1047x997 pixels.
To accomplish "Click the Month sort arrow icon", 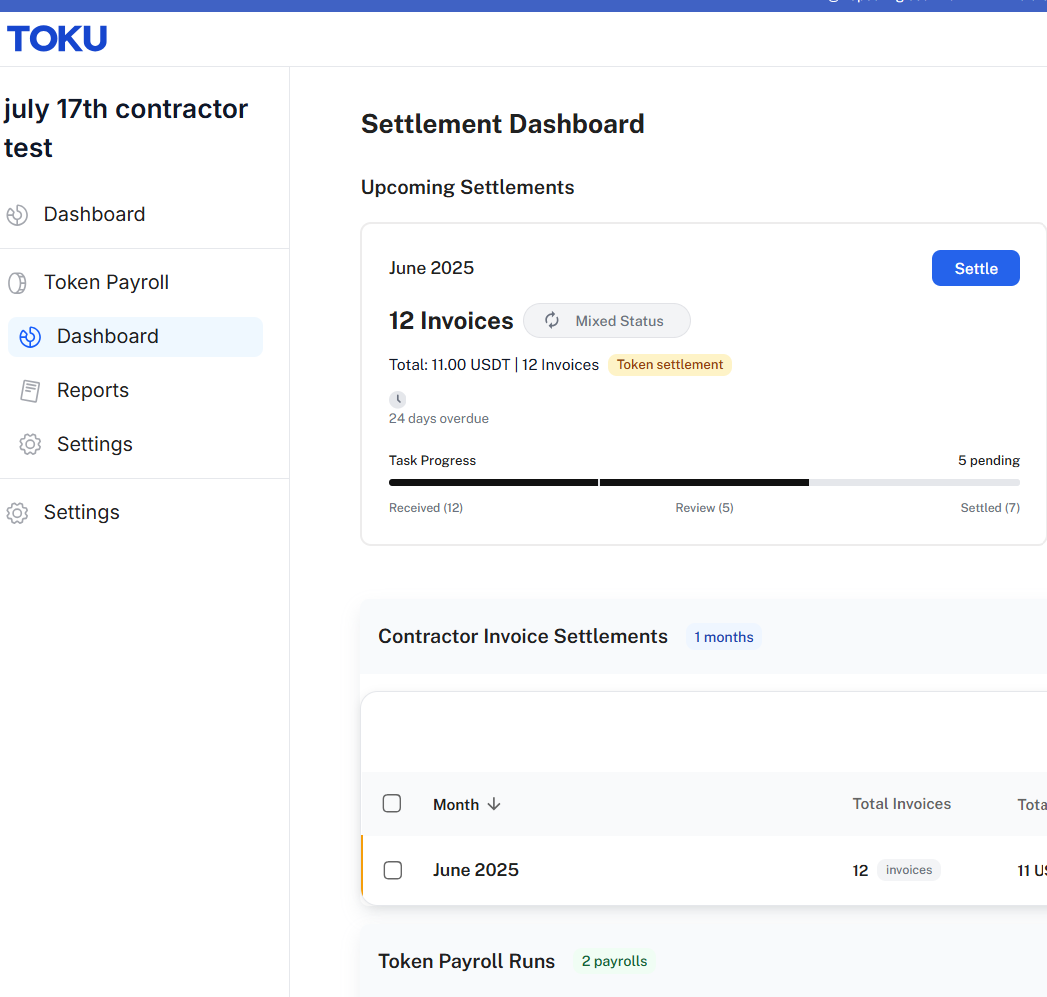I will tap(494, 804).
